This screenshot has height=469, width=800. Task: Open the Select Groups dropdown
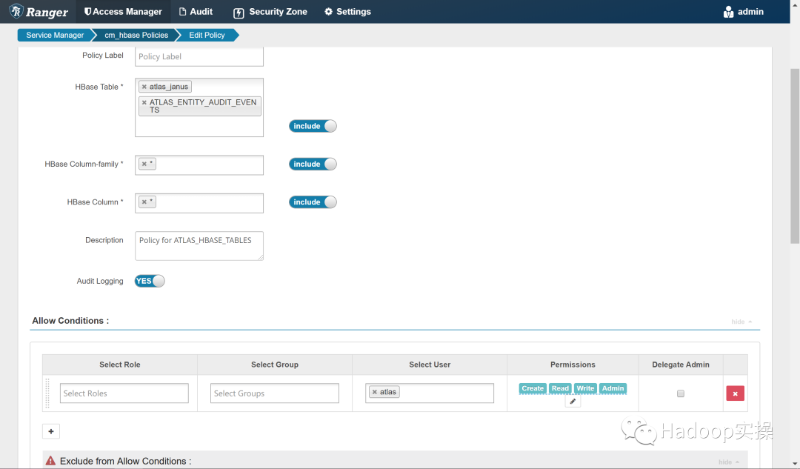click(x=274, y=393)
